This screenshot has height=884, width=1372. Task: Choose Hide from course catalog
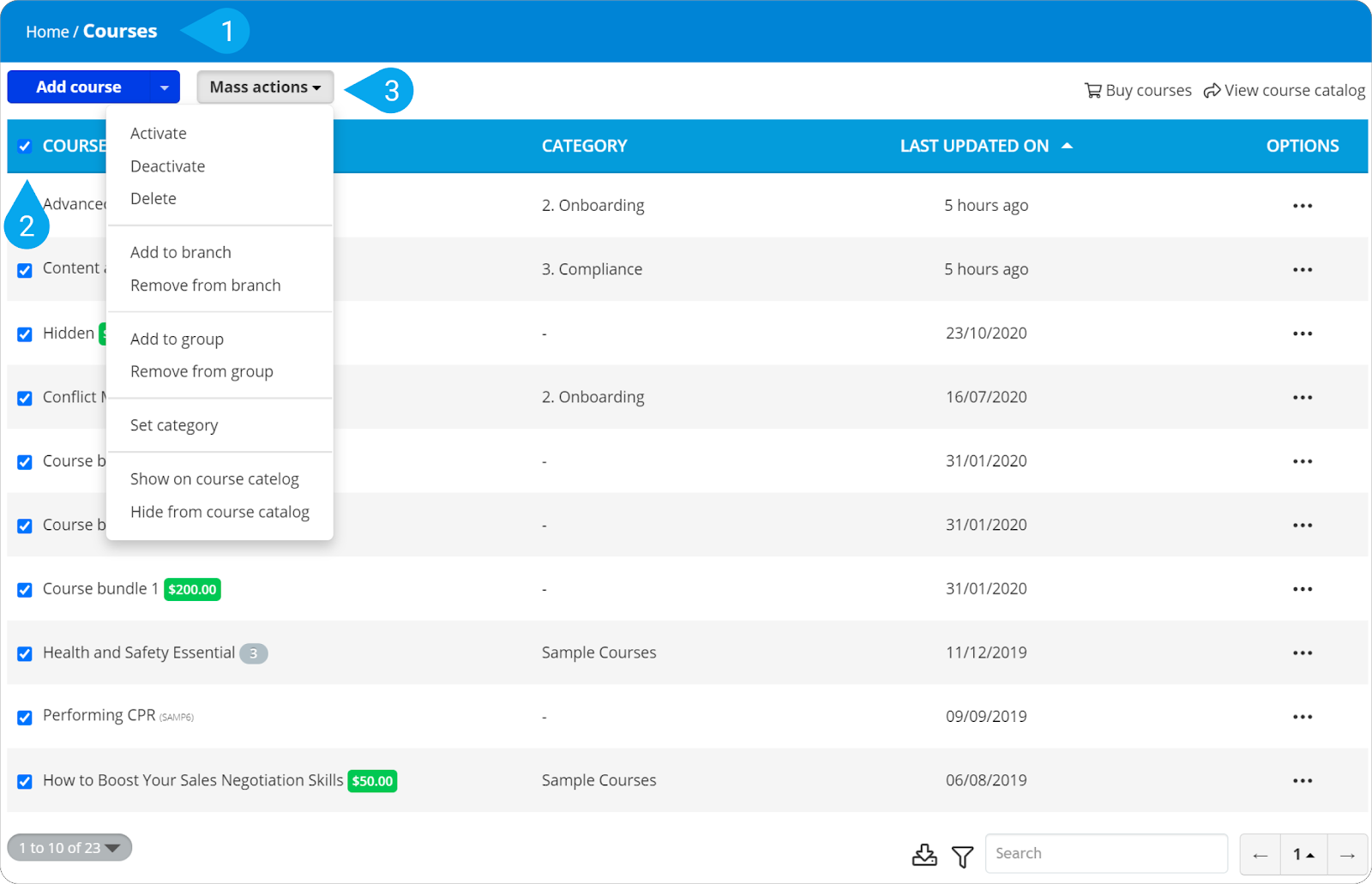(220, 513)
